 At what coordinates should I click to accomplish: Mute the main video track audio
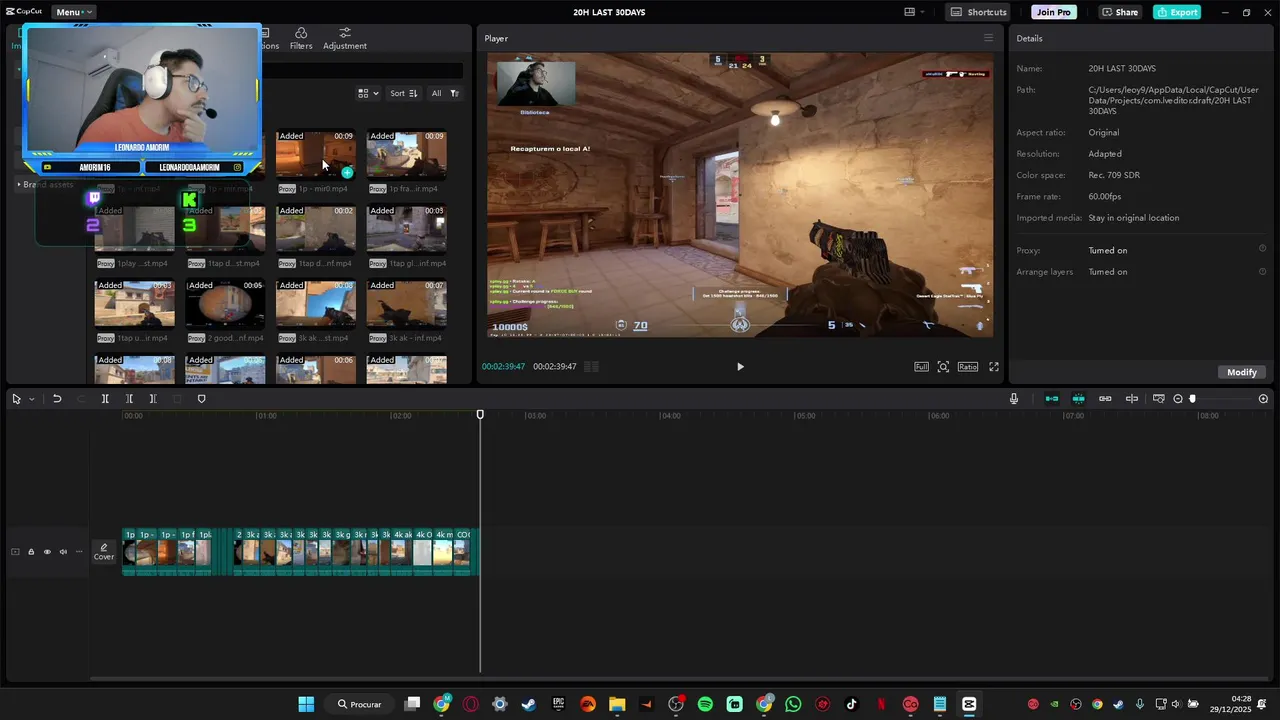pos(63,552)
